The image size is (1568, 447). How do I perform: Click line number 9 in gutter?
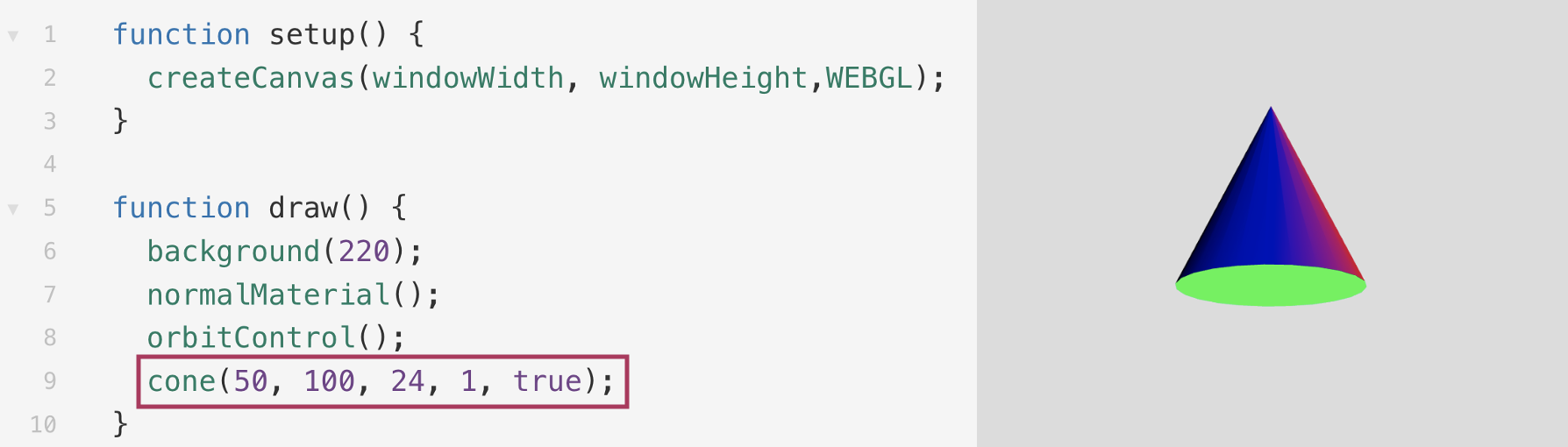[x=50, y=381]
